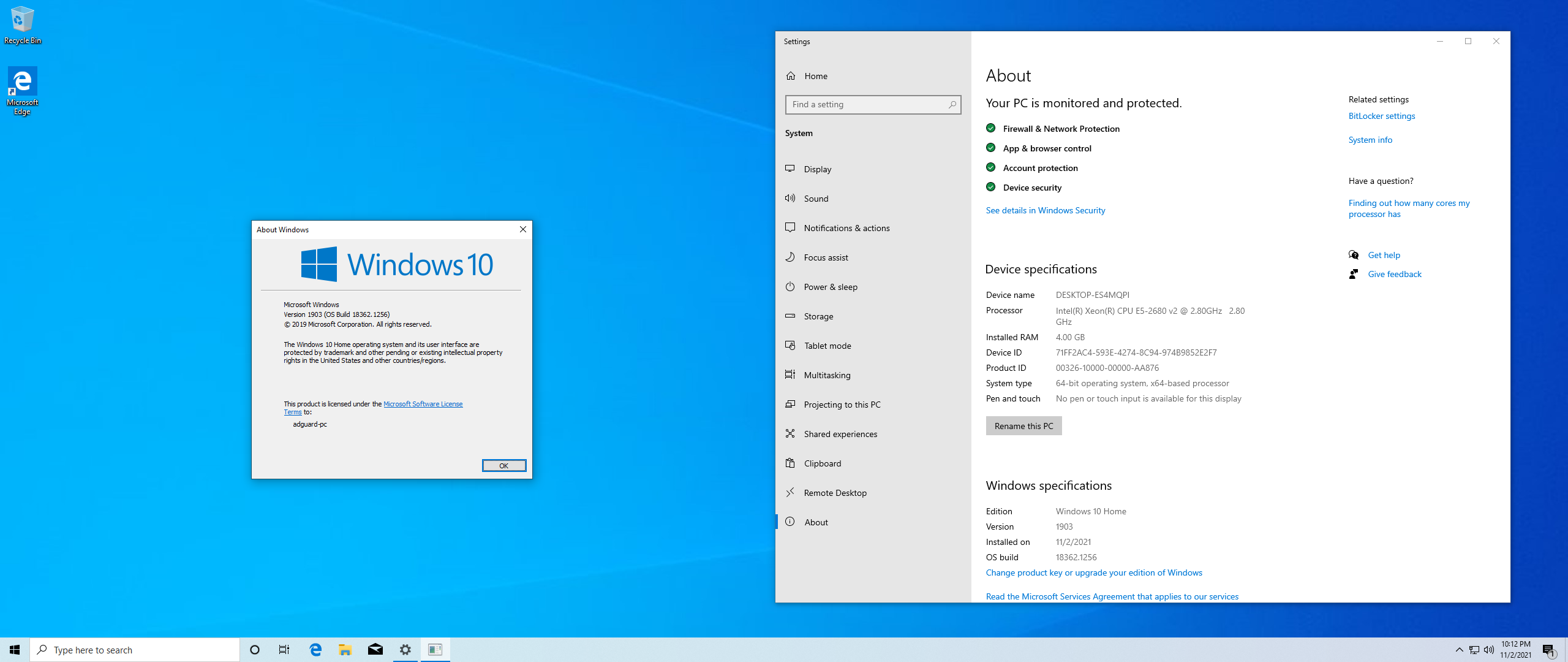Image resolution: width=1568 pixels, height=662 pixels.
Task: Click Give feedback link
Action: tap(1395, 274)
